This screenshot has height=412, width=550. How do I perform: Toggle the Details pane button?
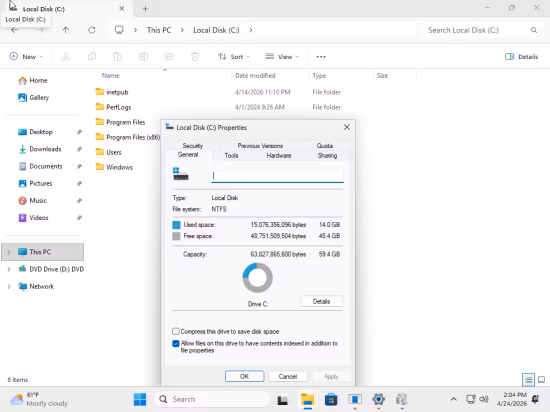pos(522,56)
